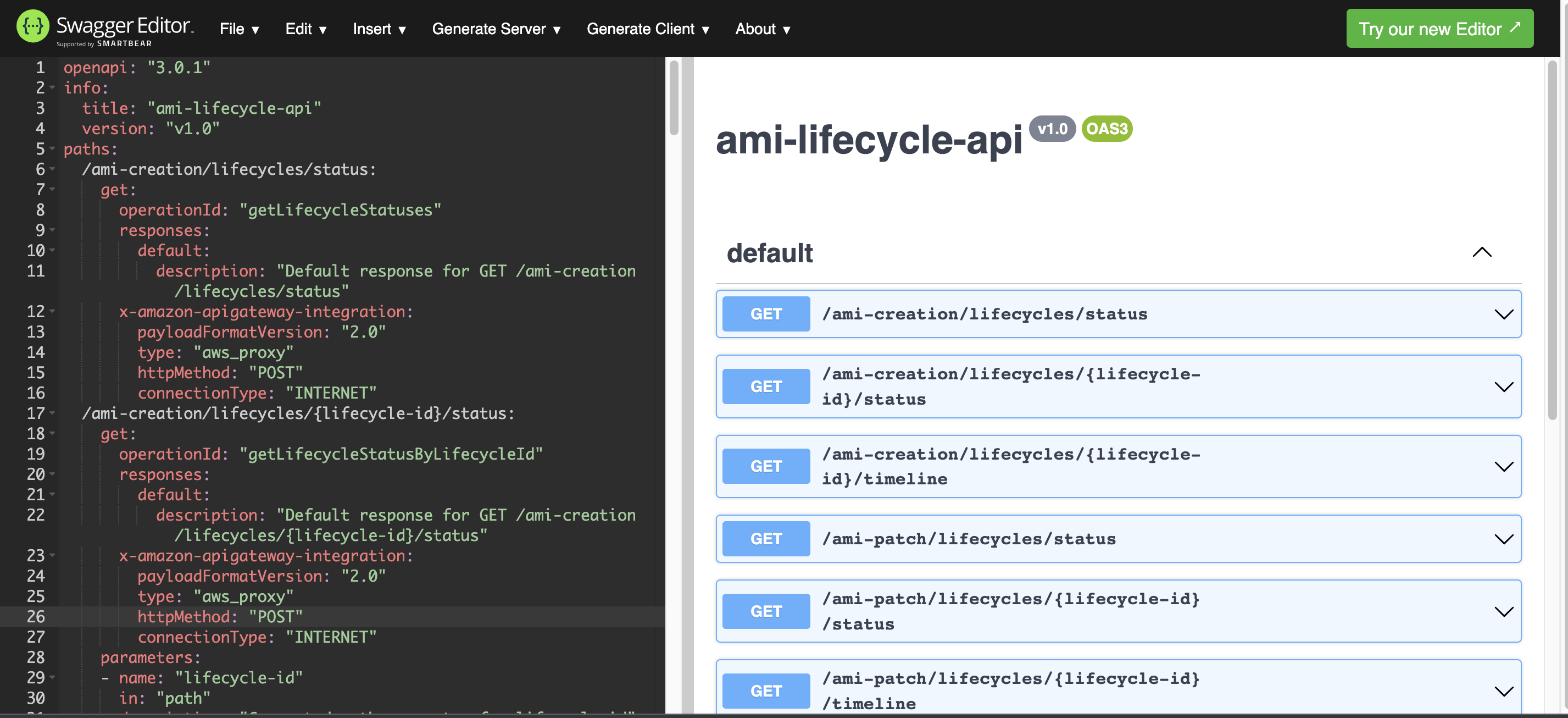Expand chevron for ami-creation {lifecycle-id}/status
Screen dimensions: 1568x718
pyautogui.click(x=1504, y=386)
